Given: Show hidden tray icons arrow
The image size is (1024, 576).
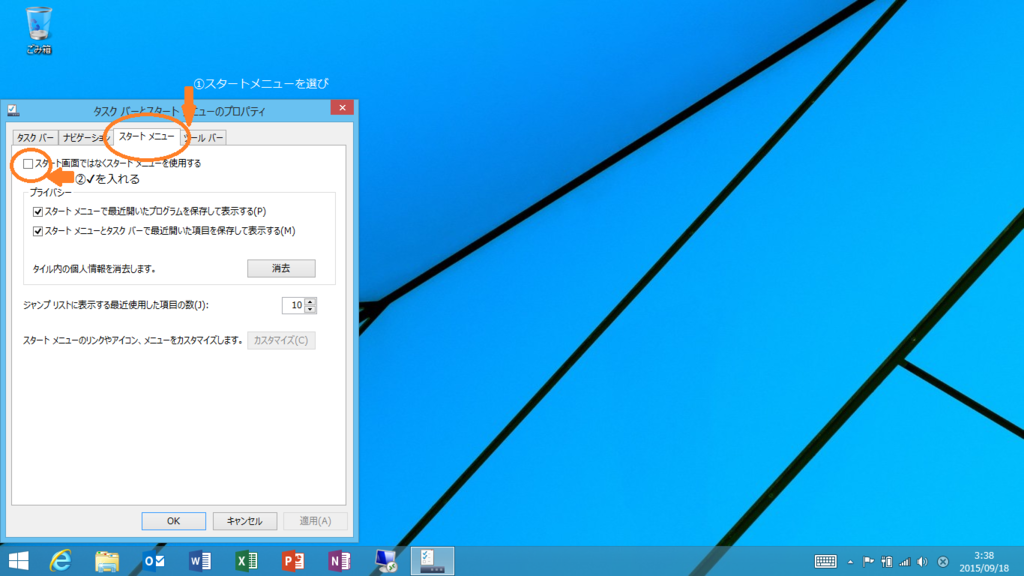Looking at the screenshot, I should [850, 562].
